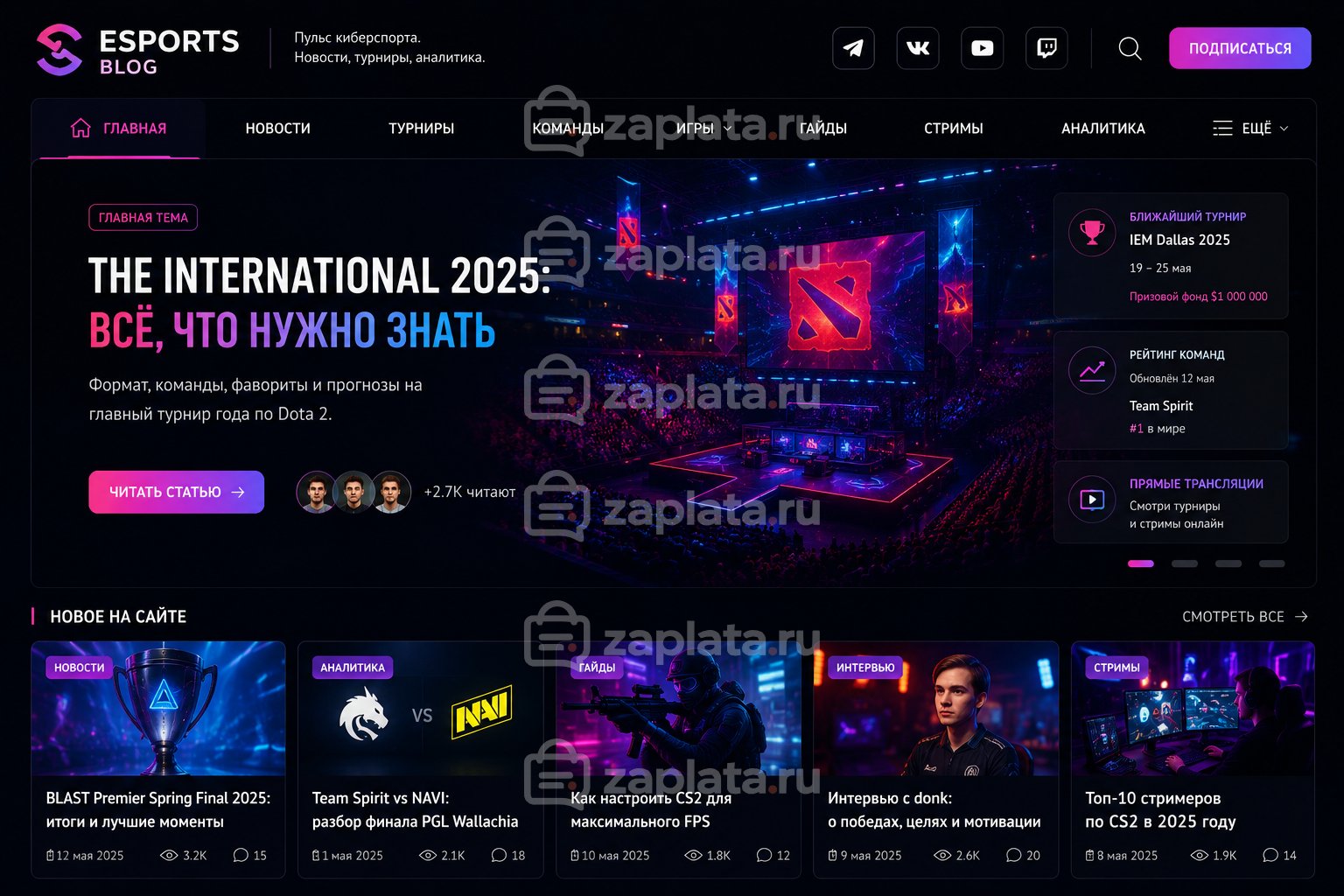1344x896 pixels.
Task: Open the Как настроить CS2 headline
Action: 651,810
